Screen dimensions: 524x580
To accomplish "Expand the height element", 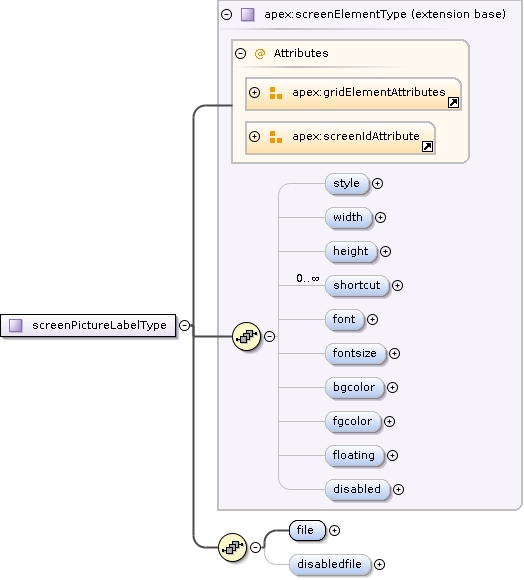I will tap(386, 252).
